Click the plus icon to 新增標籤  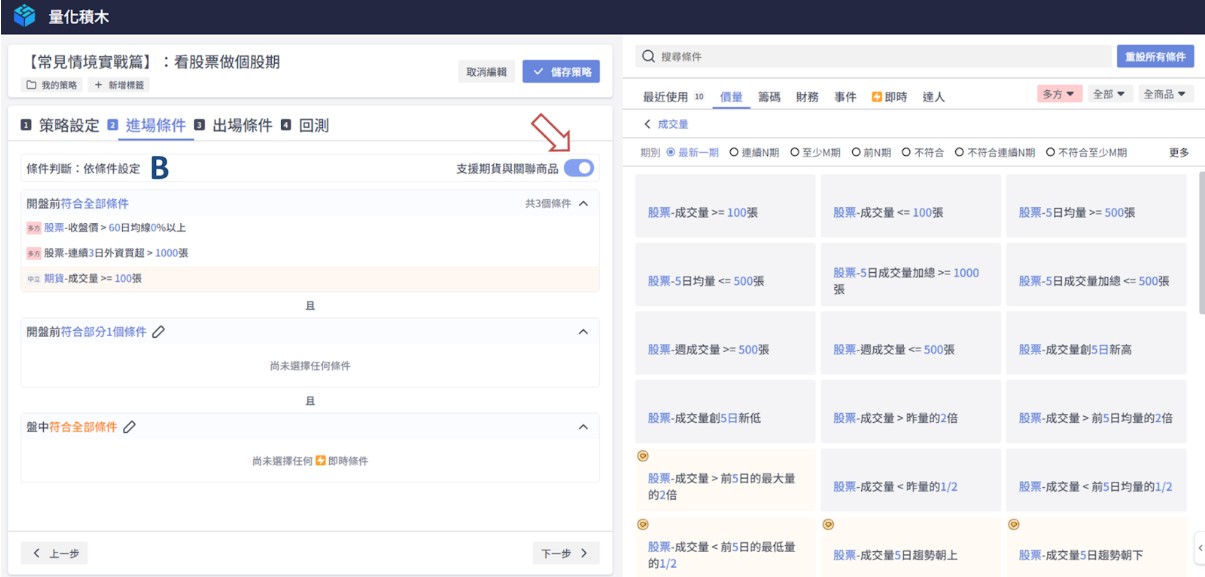coord(97,85)
